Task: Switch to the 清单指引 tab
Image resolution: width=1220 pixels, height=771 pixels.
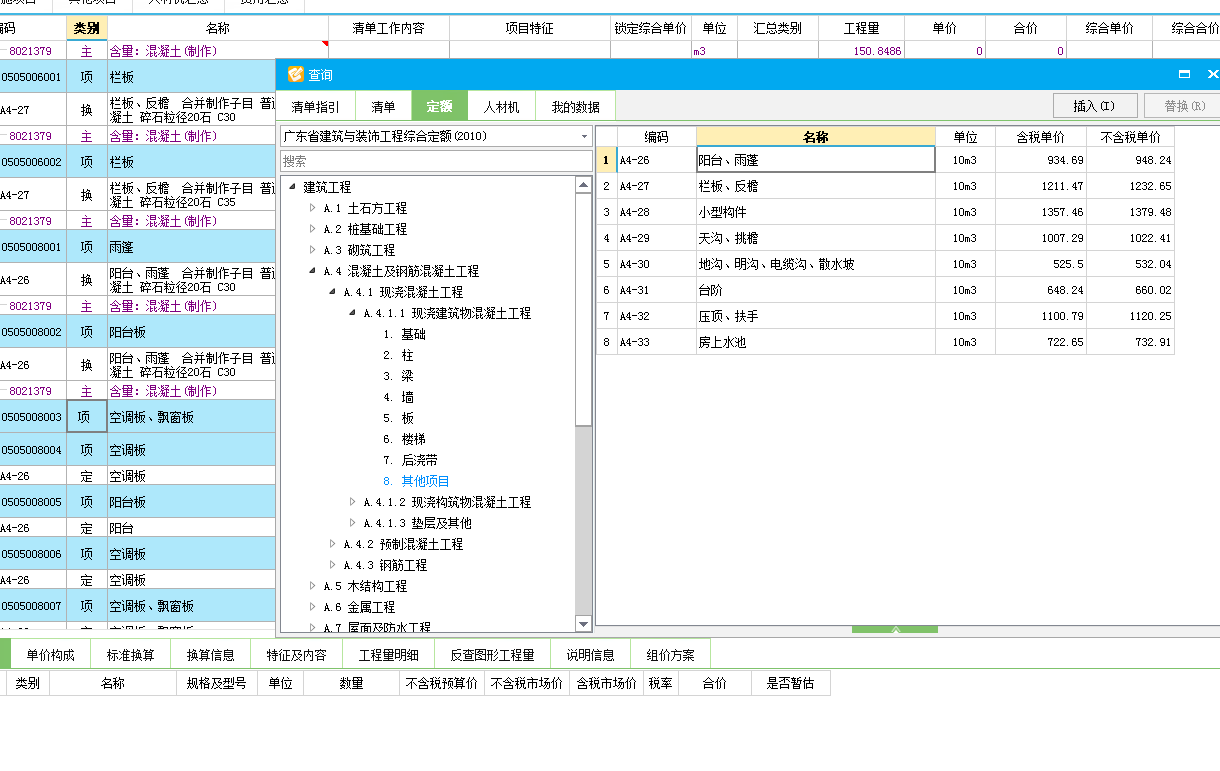Action: pos(315,106)
